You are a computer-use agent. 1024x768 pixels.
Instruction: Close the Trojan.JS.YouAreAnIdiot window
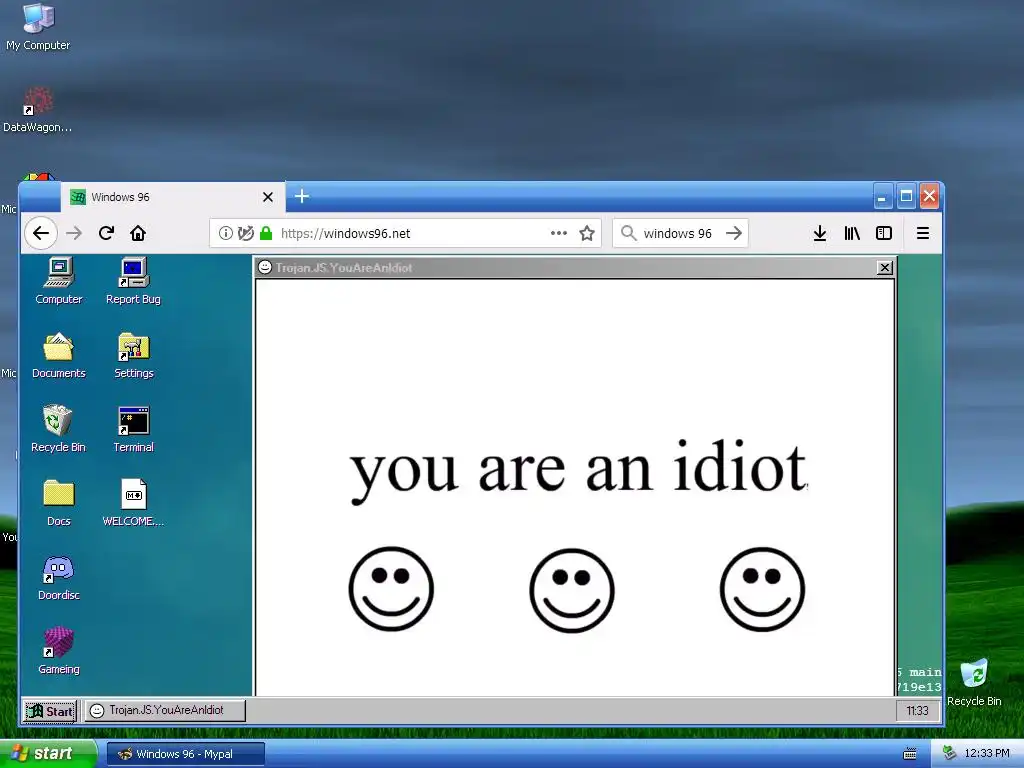(884, 268)
